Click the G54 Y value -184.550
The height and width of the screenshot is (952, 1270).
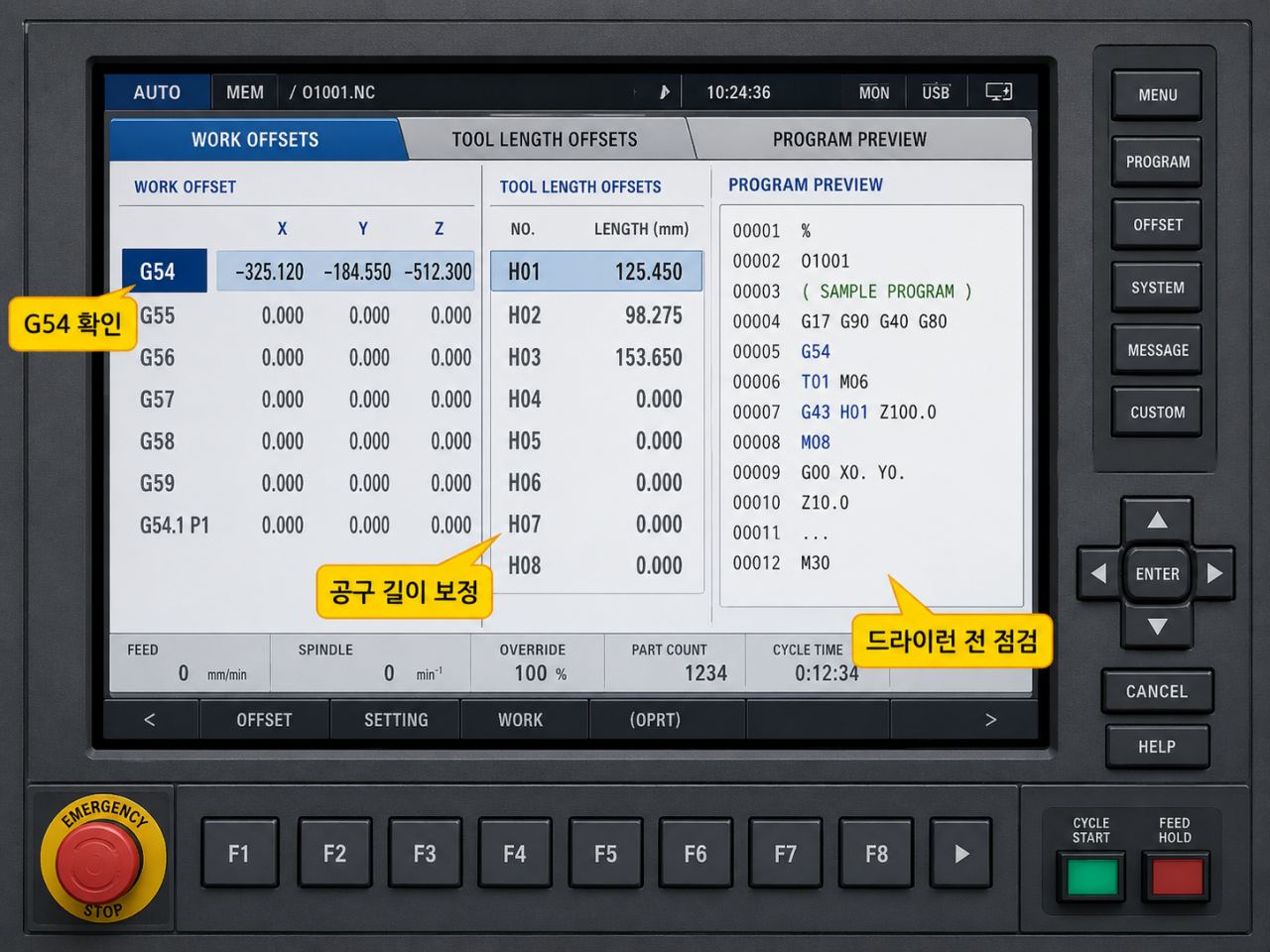point(357,272)
